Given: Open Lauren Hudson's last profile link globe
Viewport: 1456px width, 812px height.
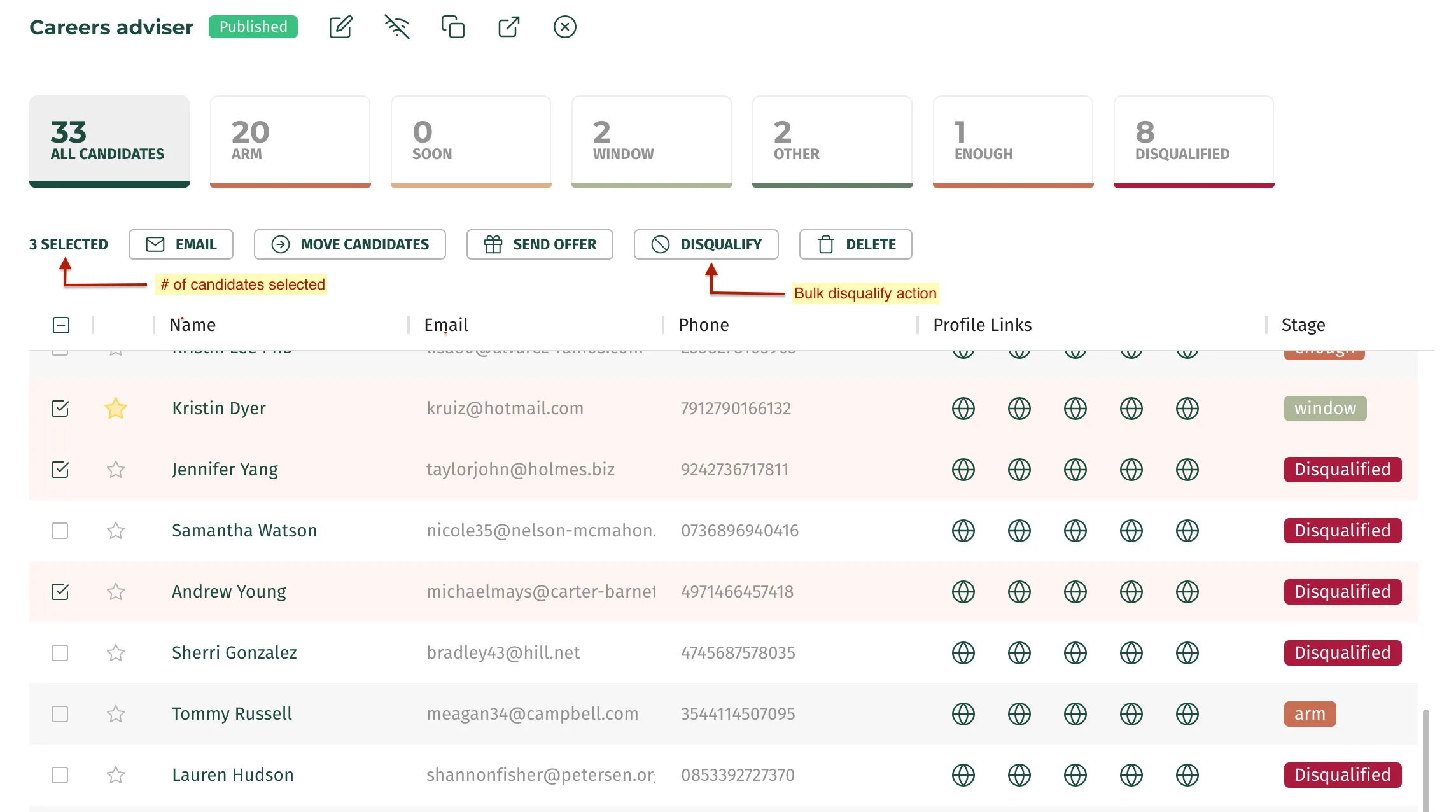Looking at the screenshot, I should pyautogui.click(x=1187, y=775).
